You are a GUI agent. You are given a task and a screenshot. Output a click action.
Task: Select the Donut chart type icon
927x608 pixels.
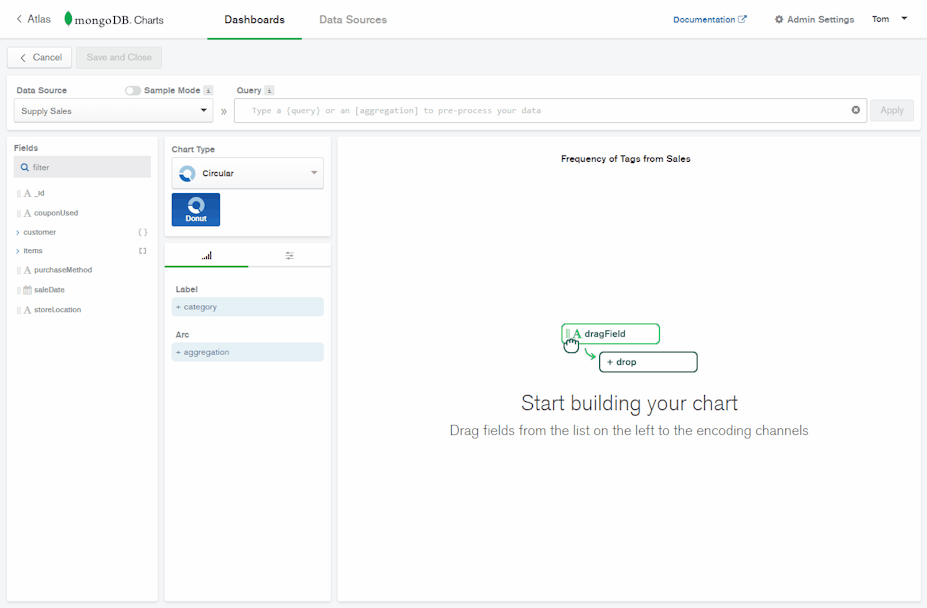click(x=195, y=209)
